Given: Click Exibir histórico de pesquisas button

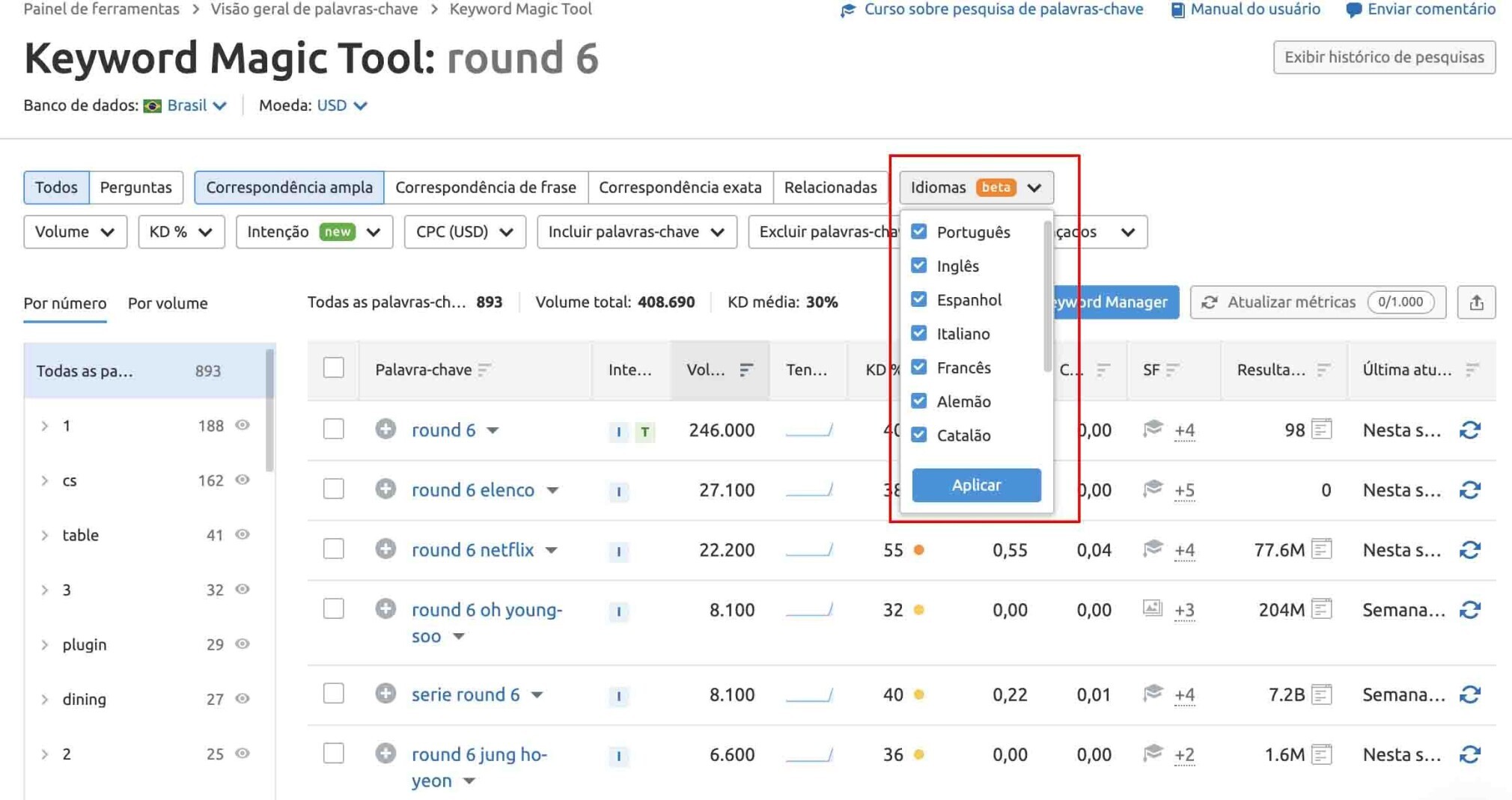Looking at the screenshot, I should [1384, 57].
